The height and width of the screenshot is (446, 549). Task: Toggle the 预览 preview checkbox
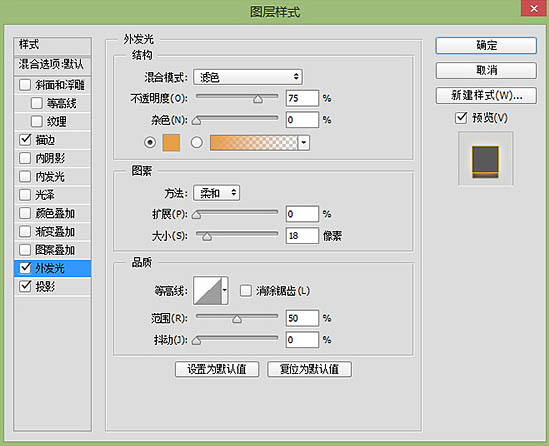[x=461, y=118]
